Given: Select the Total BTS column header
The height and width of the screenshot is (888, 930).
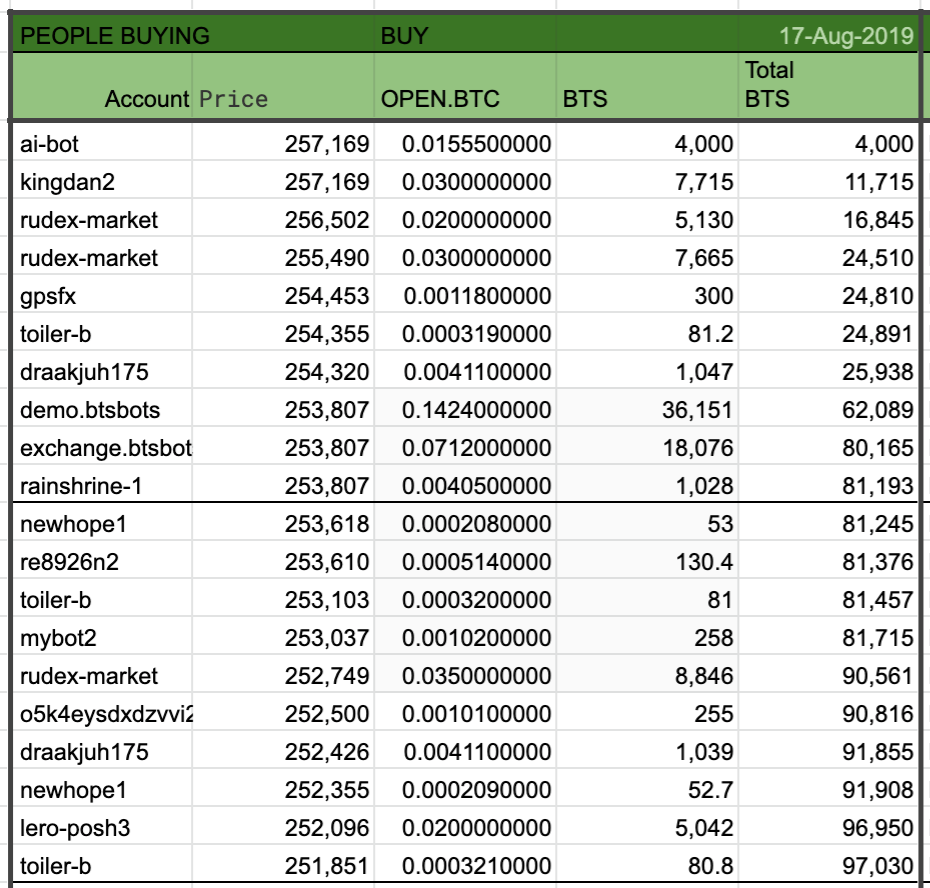Looking at the screenshot, I should point(828,86).
